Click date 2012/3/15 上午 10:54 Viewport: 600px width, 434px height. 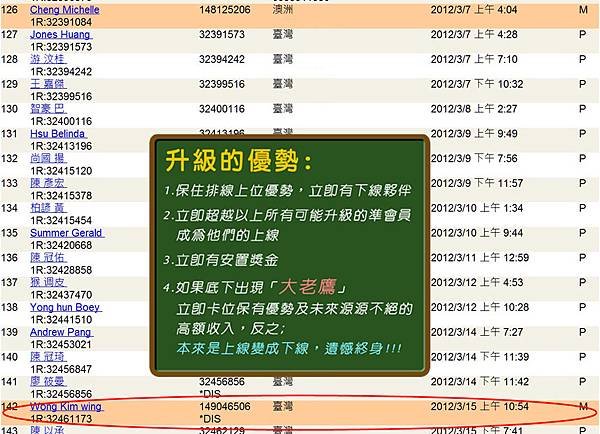[x=480, y=406]
